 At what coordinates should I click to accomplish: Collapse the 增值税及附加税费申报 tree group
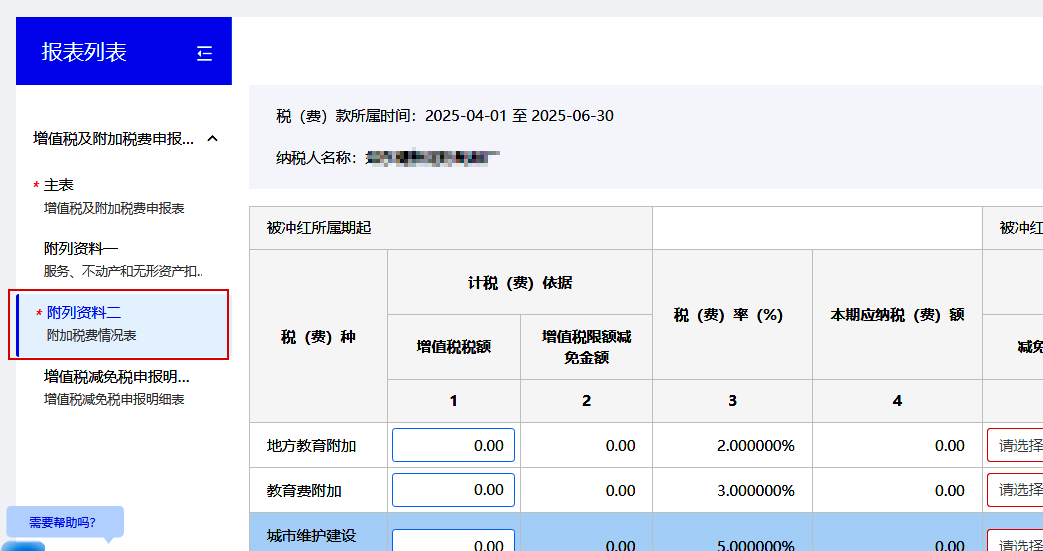point(212,138)
